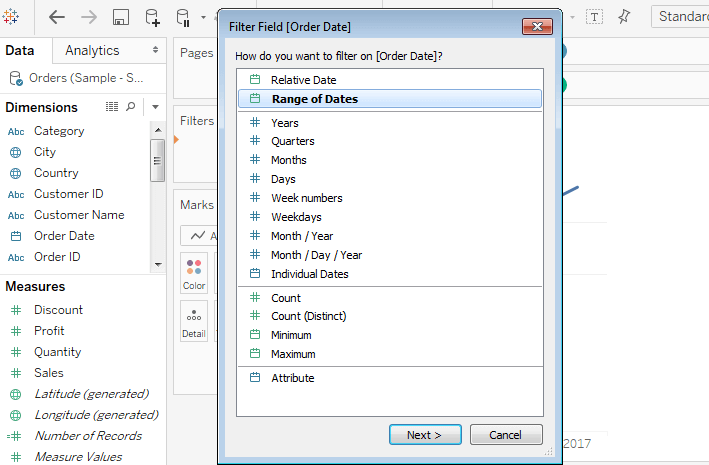Expand the Analytics tab options arrows
The height and width of the screenshot is (465, 709).
tap(155, 50)
